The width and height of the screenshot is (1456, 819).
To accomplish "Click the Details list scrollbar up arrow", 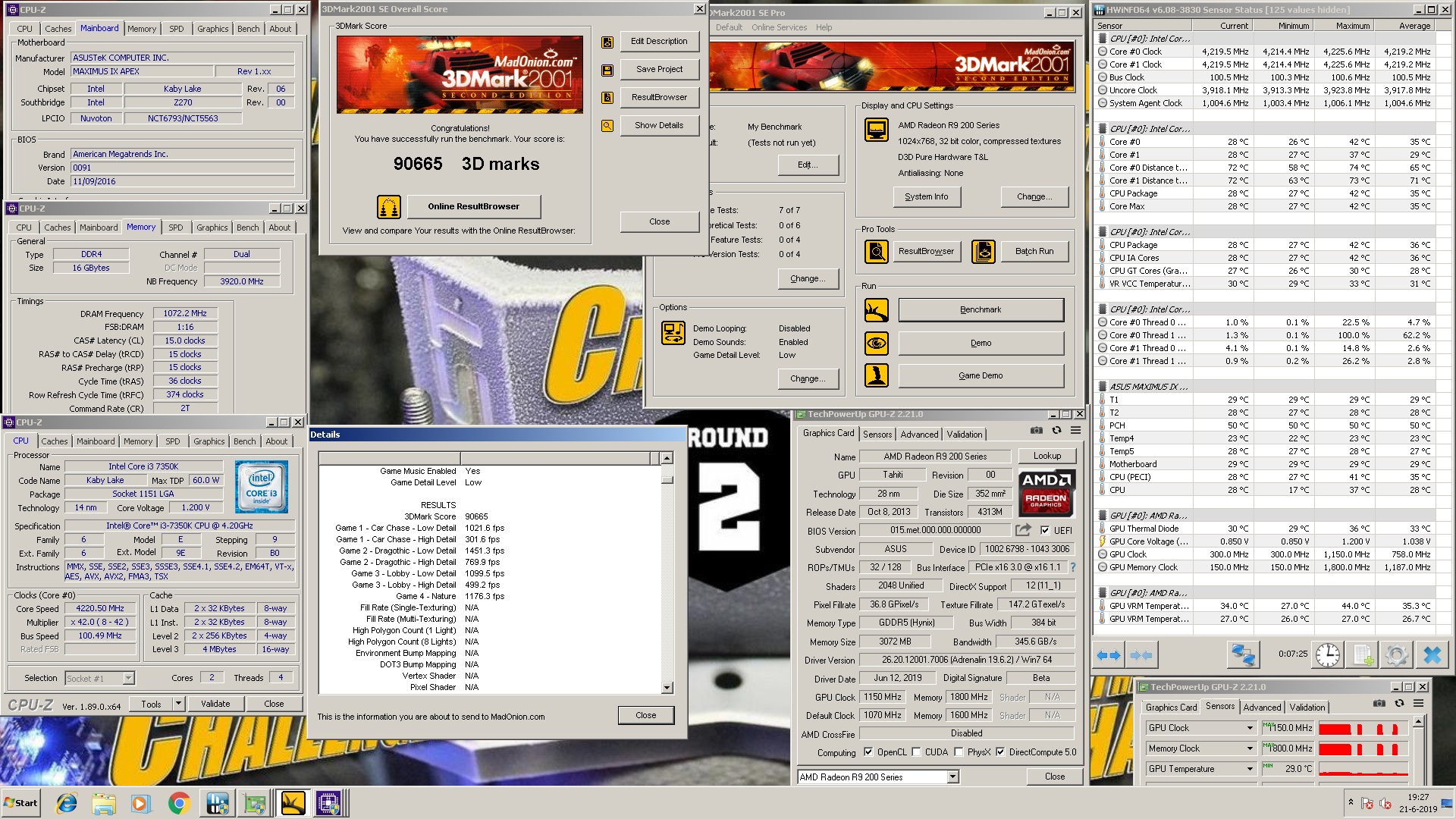I will click(667, 458).
